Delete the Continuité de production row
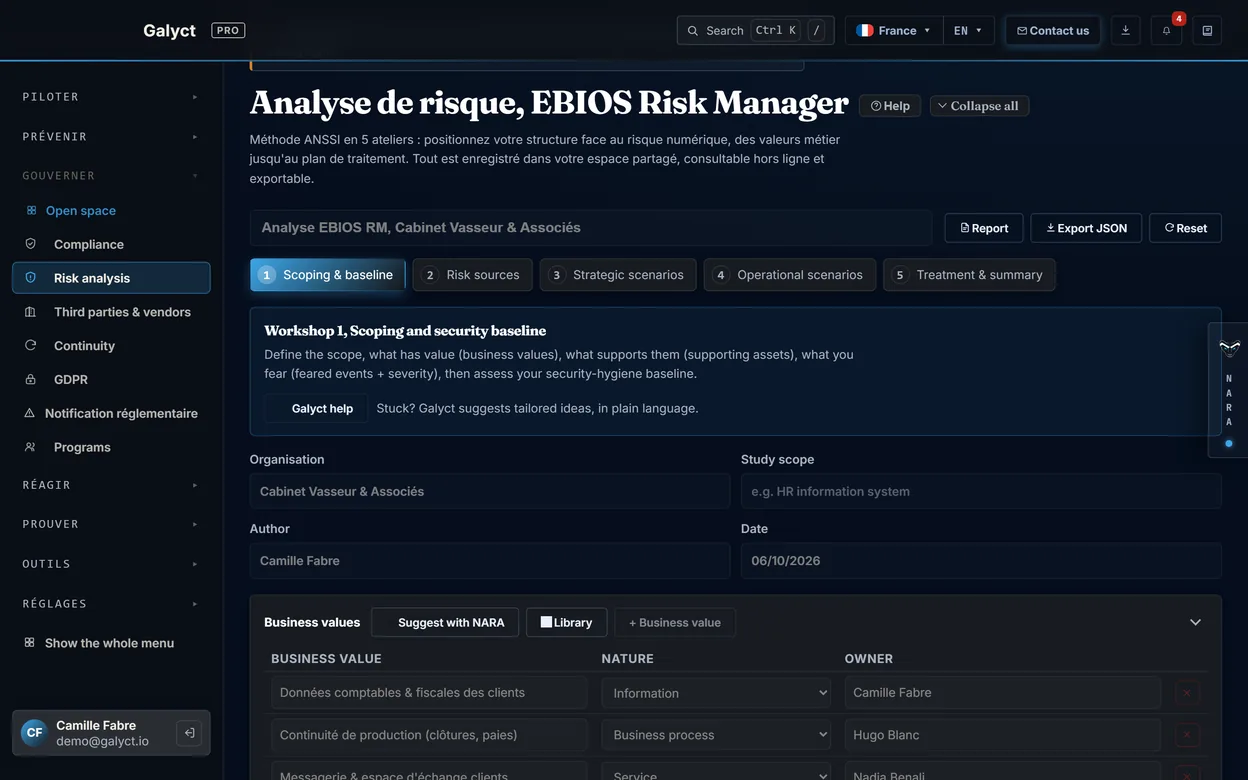Screen dimensions: 1248x780 click(x=1187, y=735)
